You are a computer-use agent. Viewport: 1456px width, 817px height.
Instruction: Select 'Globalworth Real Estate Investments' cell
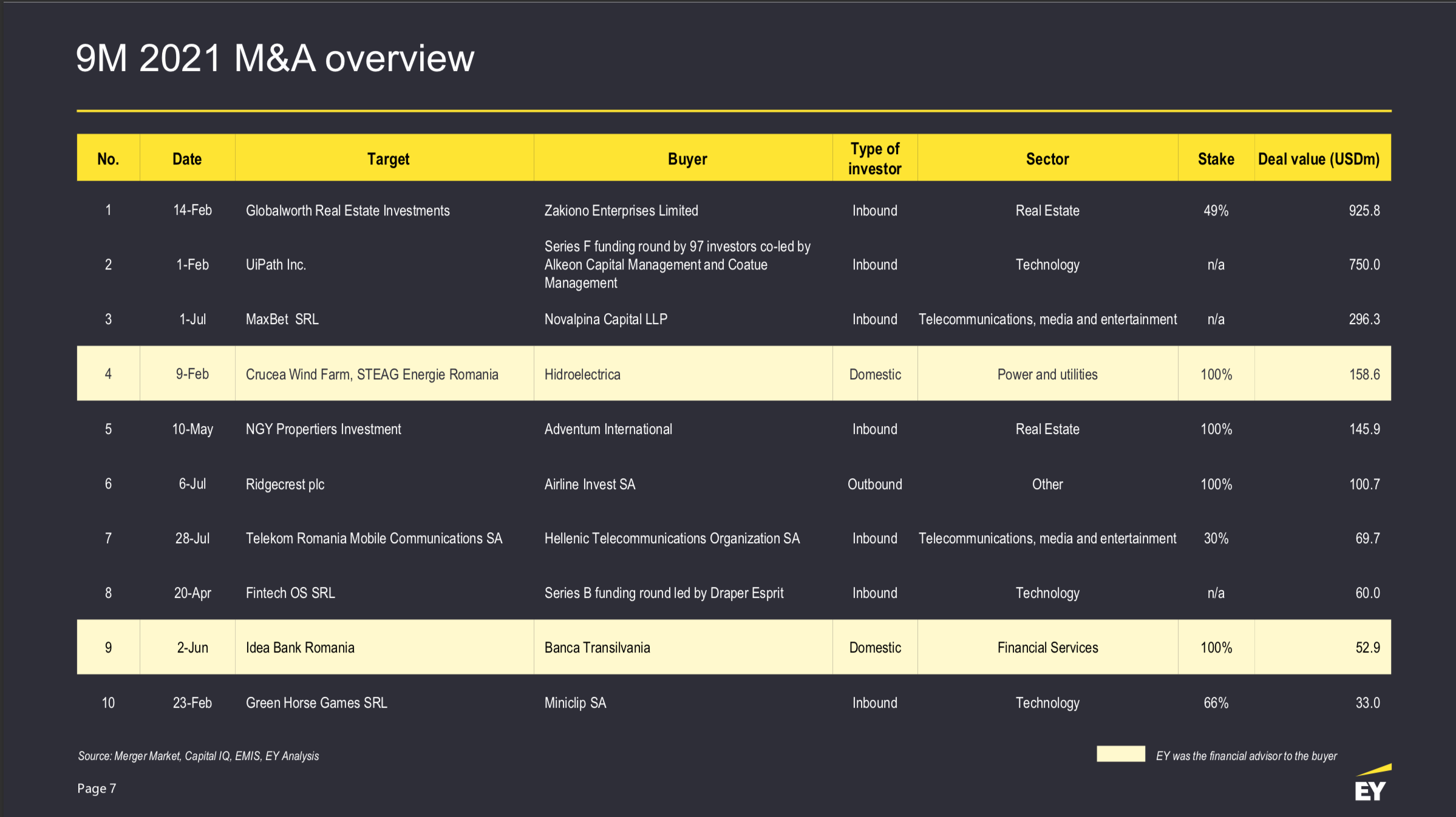(348, 211)
